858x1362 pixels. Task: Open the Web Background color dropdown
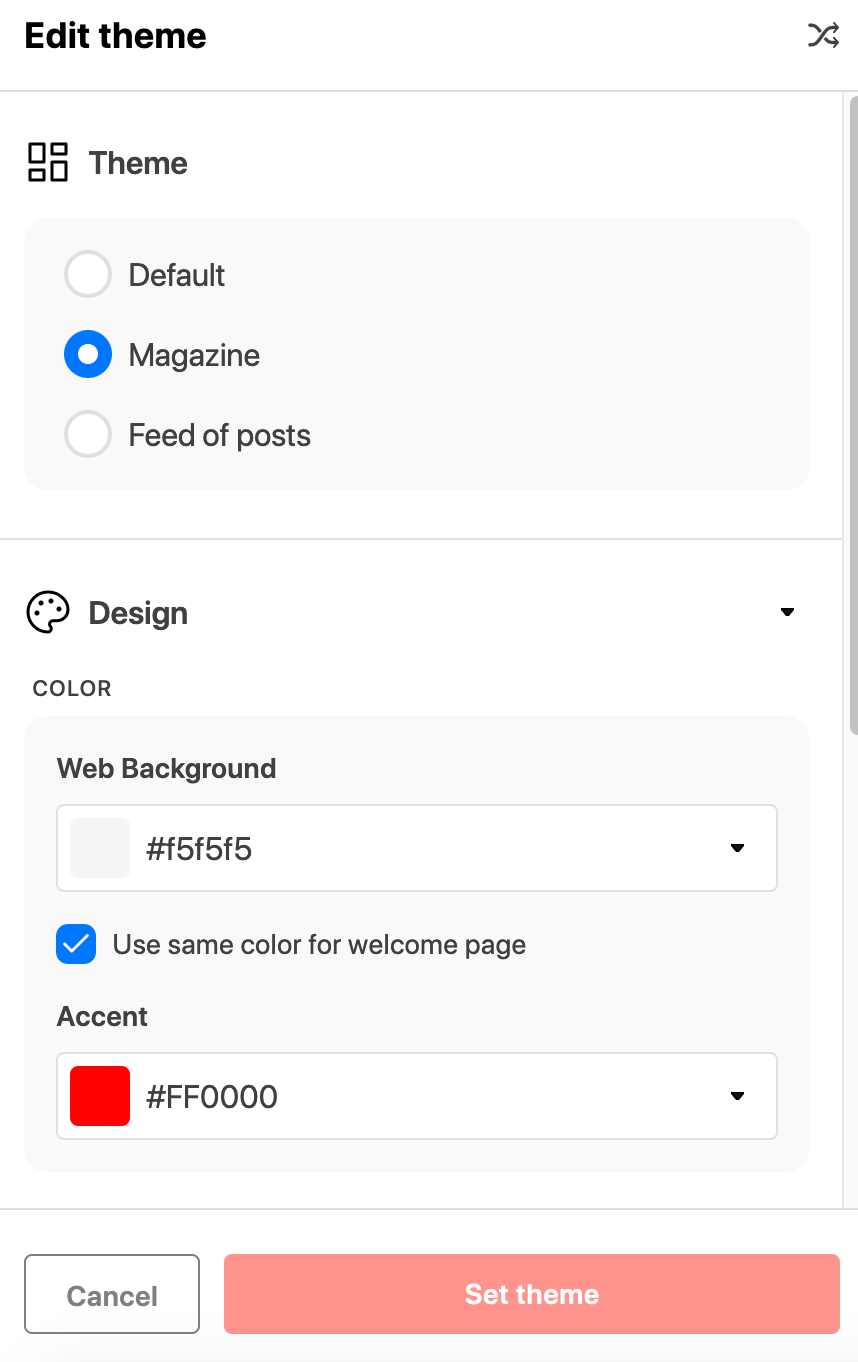737,848
